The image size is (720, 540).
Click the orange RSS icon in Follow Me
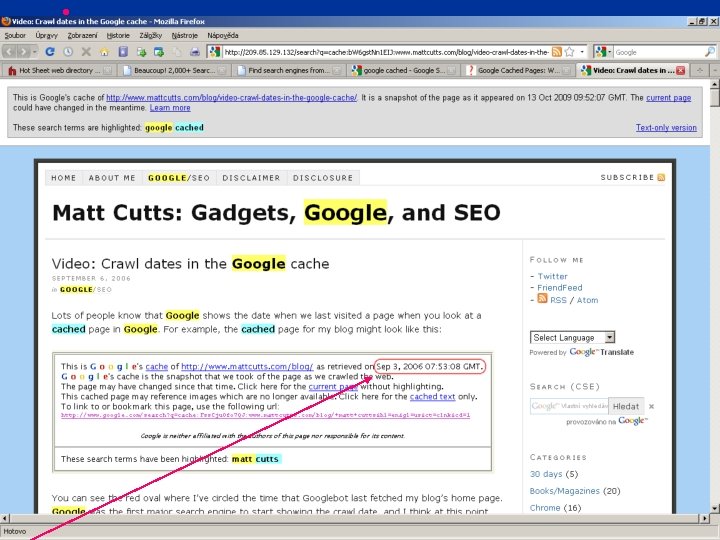(542, 298)
